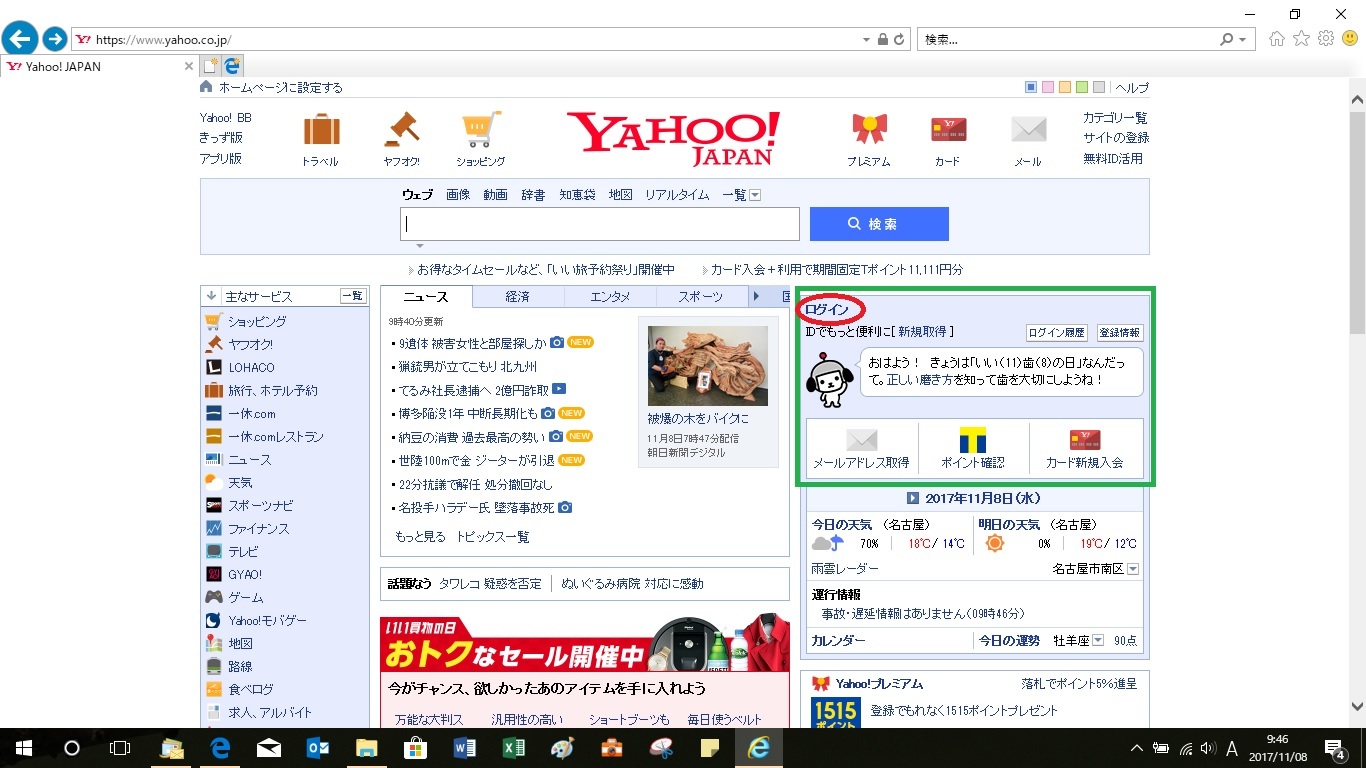Select the 知恵袋 search type

pyautogui.click(x=577, y=195)
